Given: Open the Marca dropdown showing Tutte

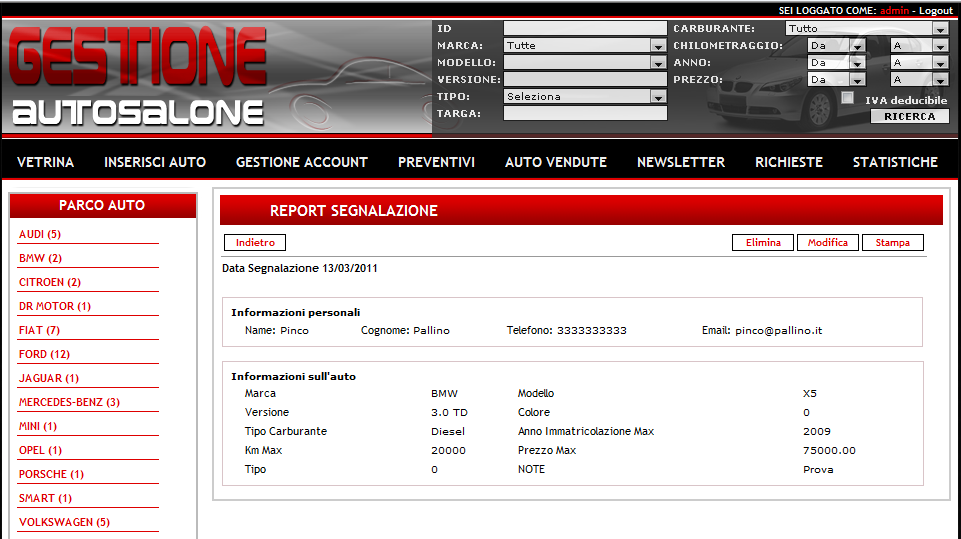Looking at the screenshot, I should click(x=585, y=45).
